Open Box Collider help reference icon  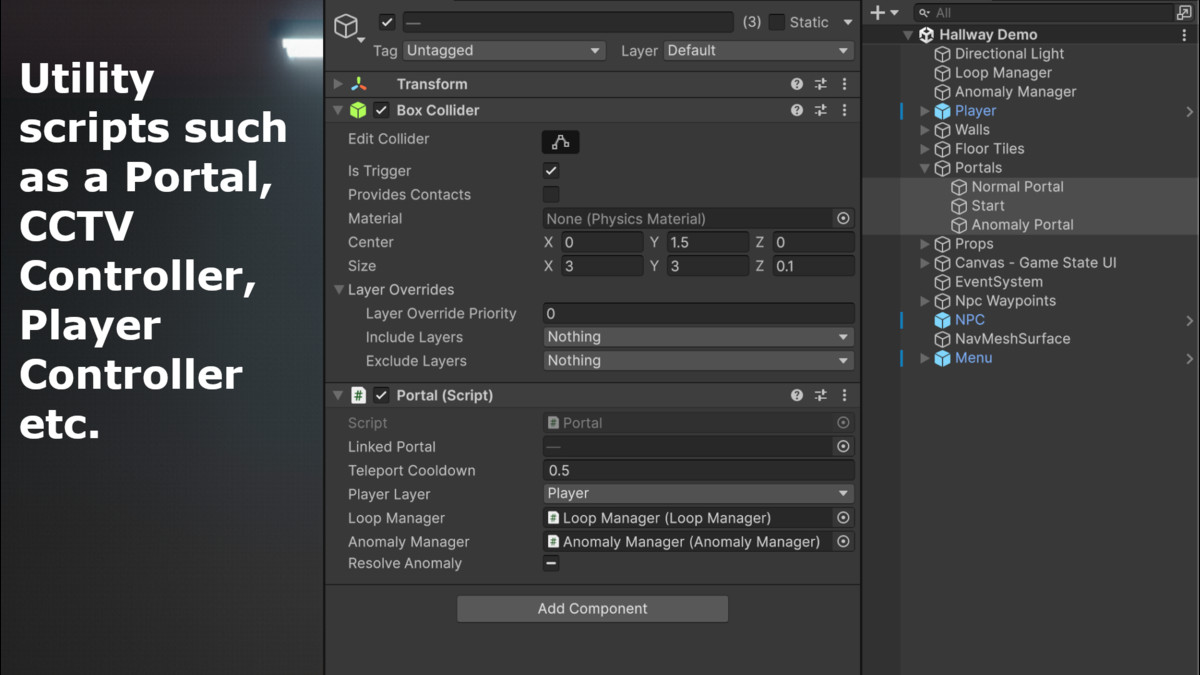797,110
